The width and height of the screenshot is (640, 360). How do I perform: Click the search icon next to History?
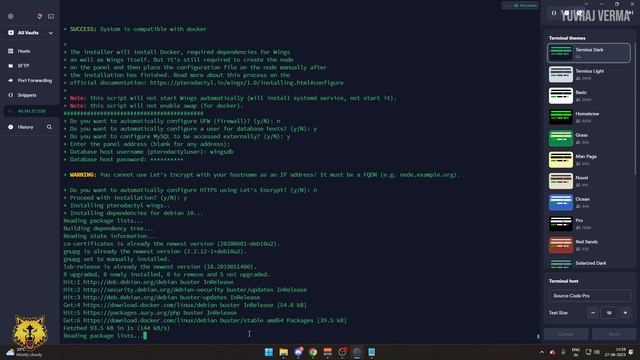pos(49,127)
